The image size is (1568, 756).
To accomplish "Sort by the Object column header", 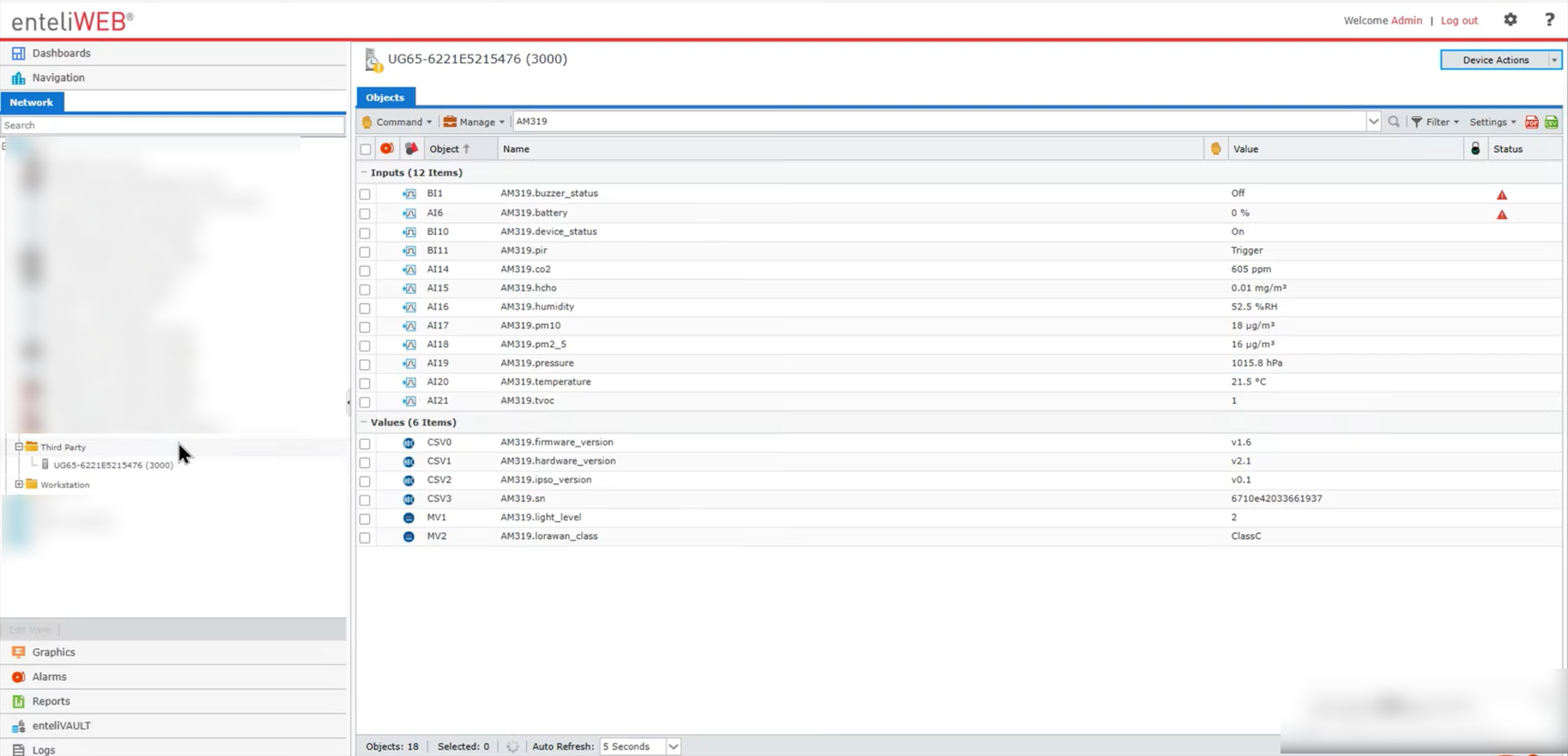I will click(x=461, y=149).
